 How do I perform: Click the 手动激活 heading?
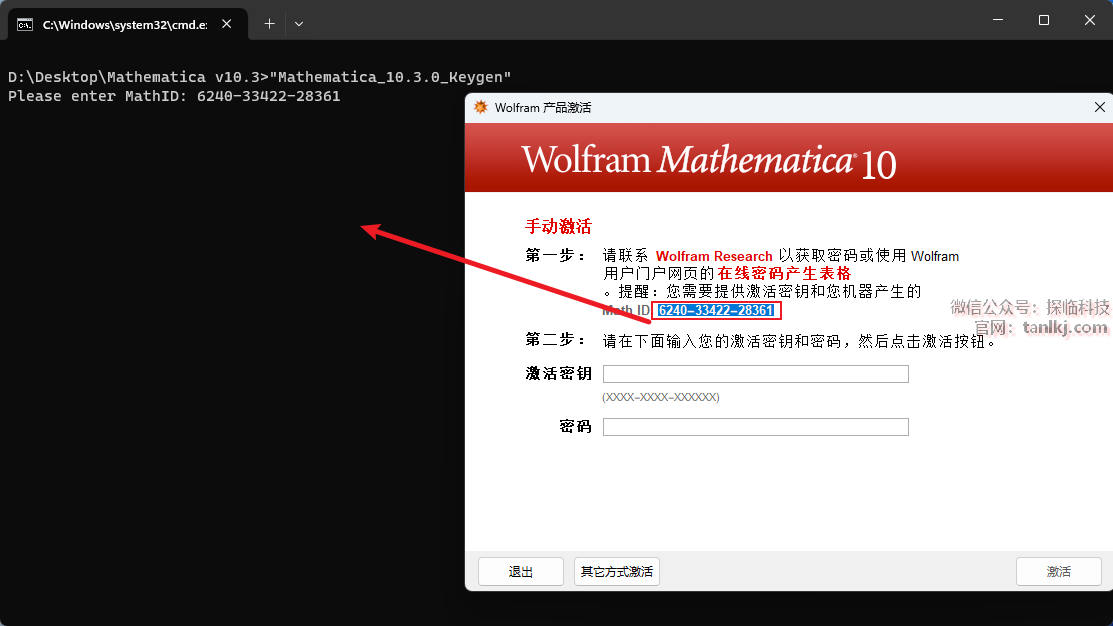click(558, 226)
